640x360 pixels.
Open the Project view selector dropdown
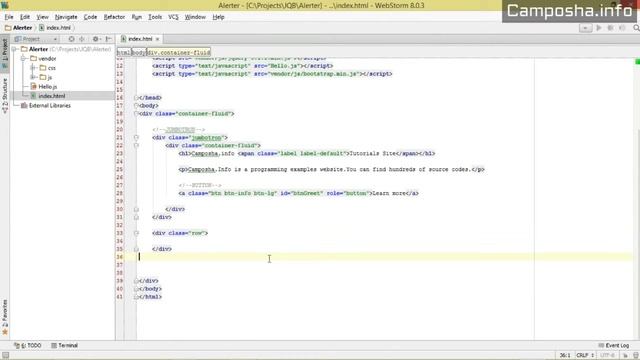tap(36, 39)
